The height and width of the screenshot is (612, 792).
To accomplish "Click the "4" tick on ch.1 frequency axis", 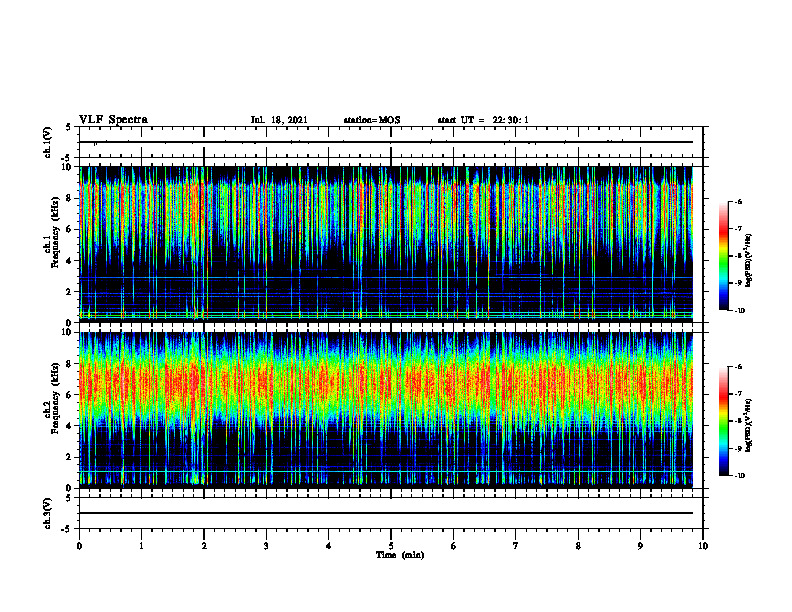I will point(71,261).
